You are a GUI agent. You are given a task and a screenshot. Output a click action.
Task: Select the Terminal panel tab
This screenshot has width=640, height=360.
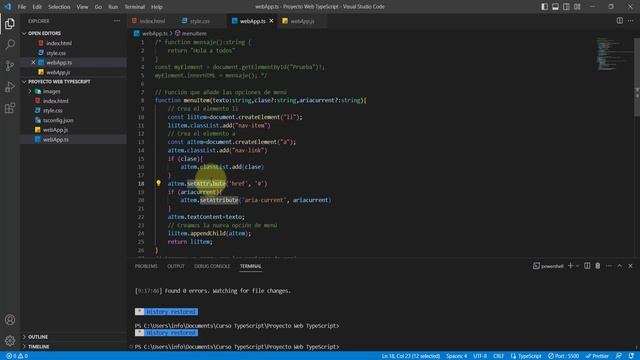pos(251,266)
